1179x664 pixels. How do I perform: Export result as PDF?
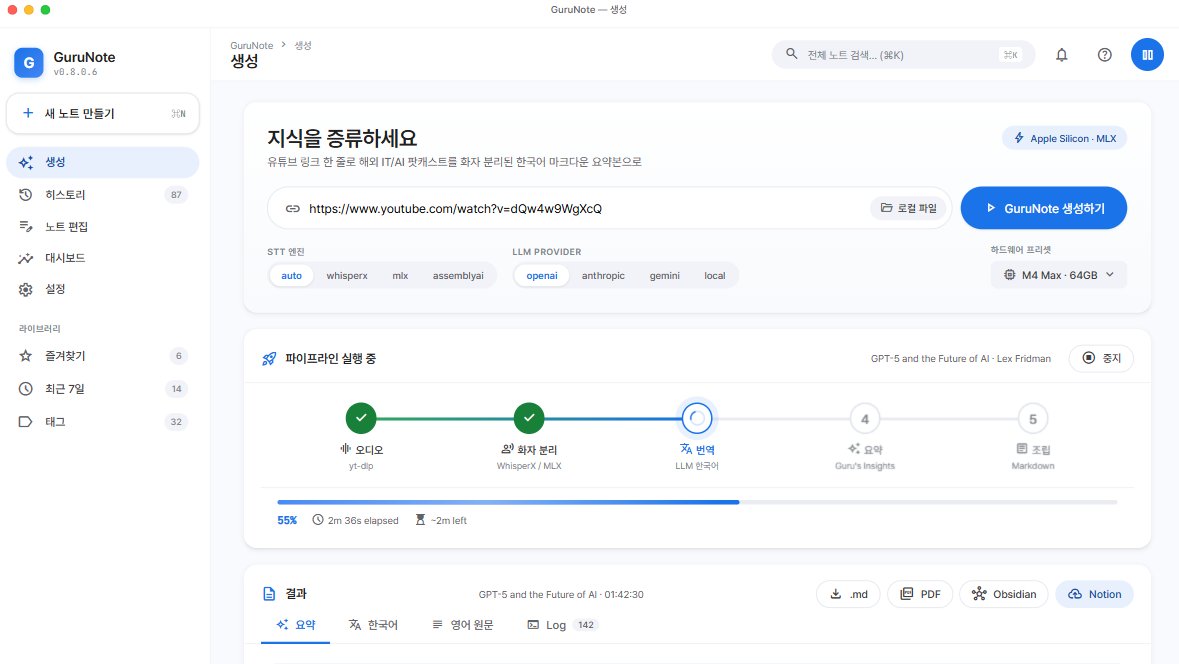coord(920,594)
